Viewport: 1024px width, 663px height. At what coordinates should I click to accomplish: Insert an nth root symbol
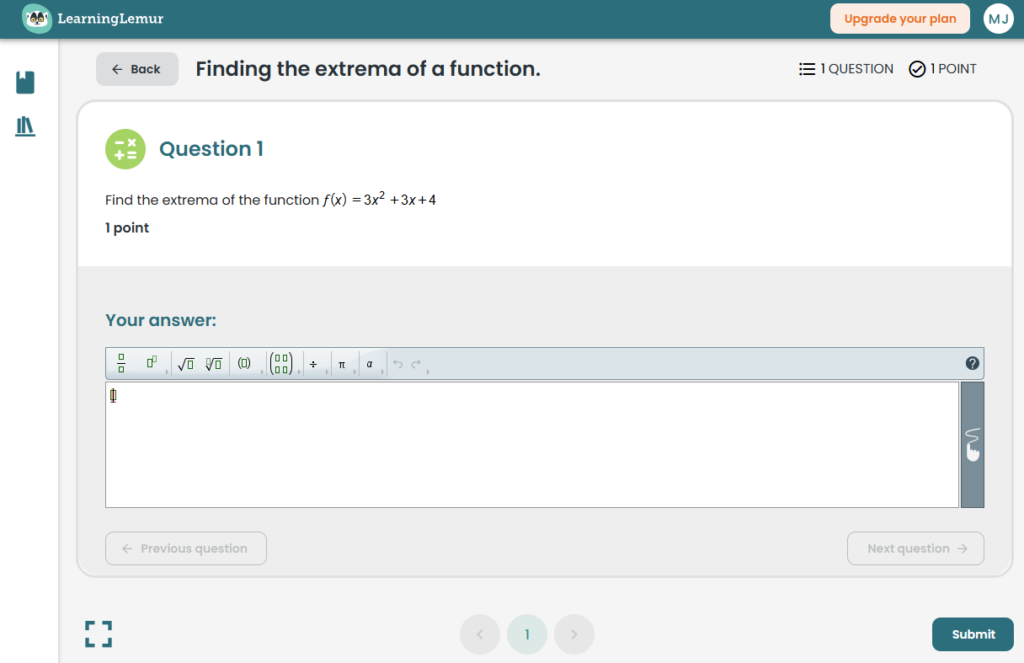pos(214,364)
